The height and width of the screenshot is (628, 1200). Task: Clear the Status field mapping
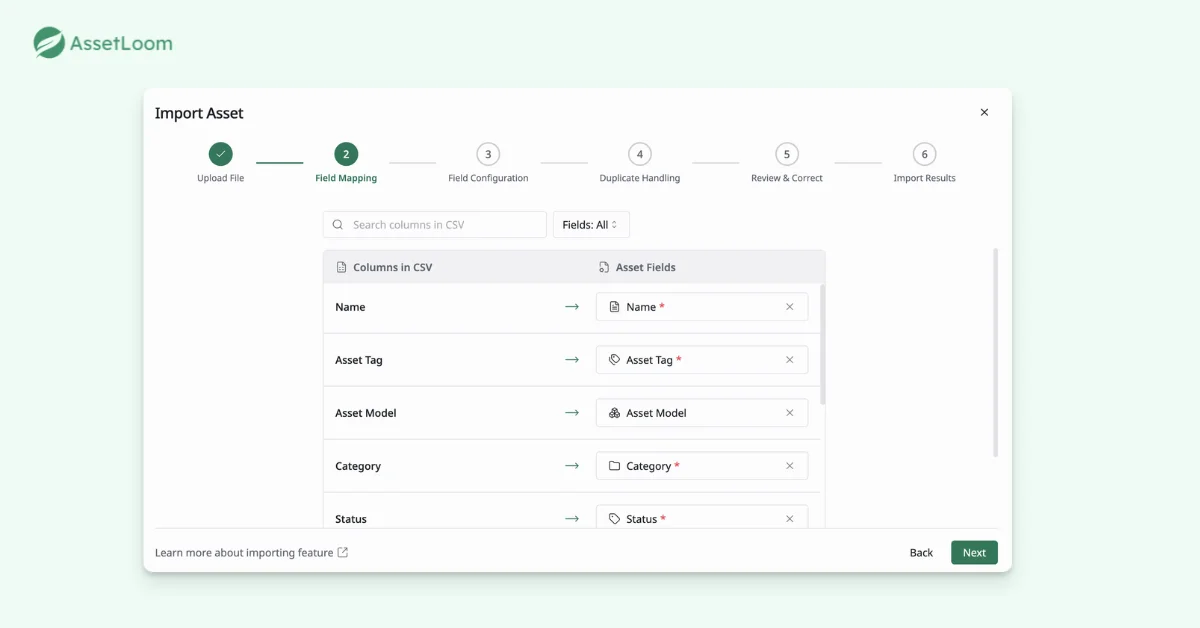(790, 519)
